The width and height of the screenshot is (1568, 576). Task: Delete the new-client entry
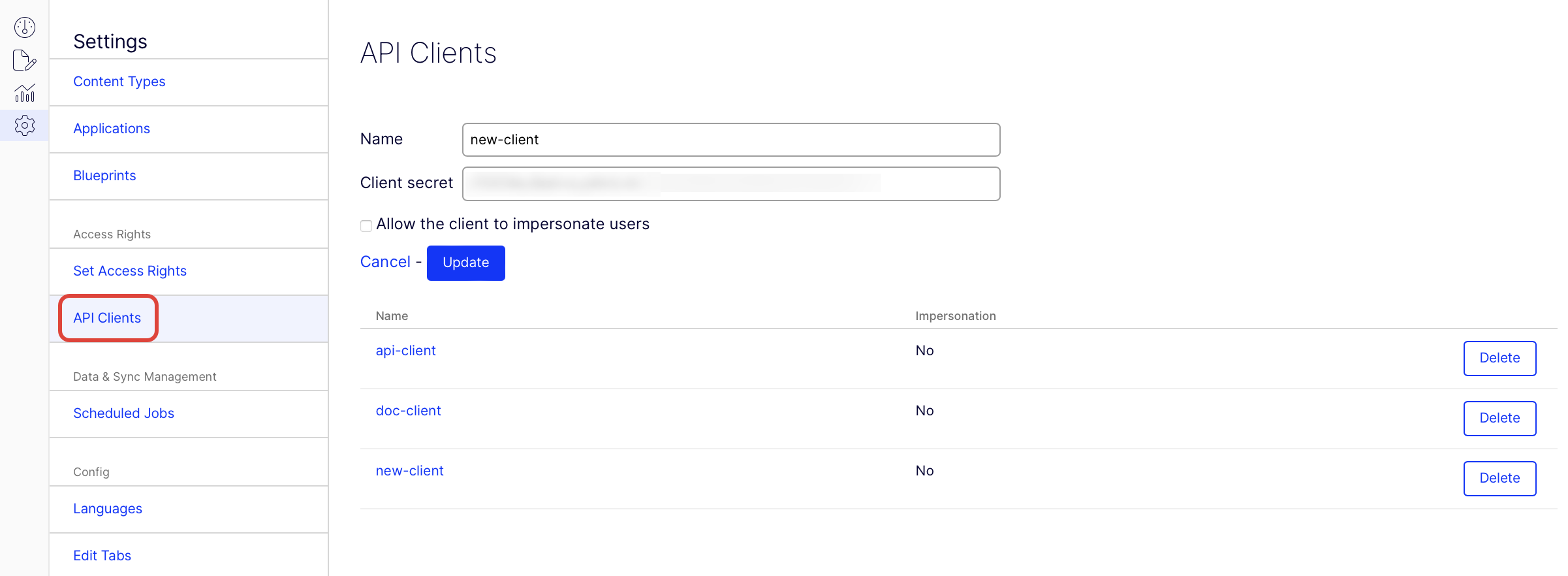click(x=1499, y=479)
